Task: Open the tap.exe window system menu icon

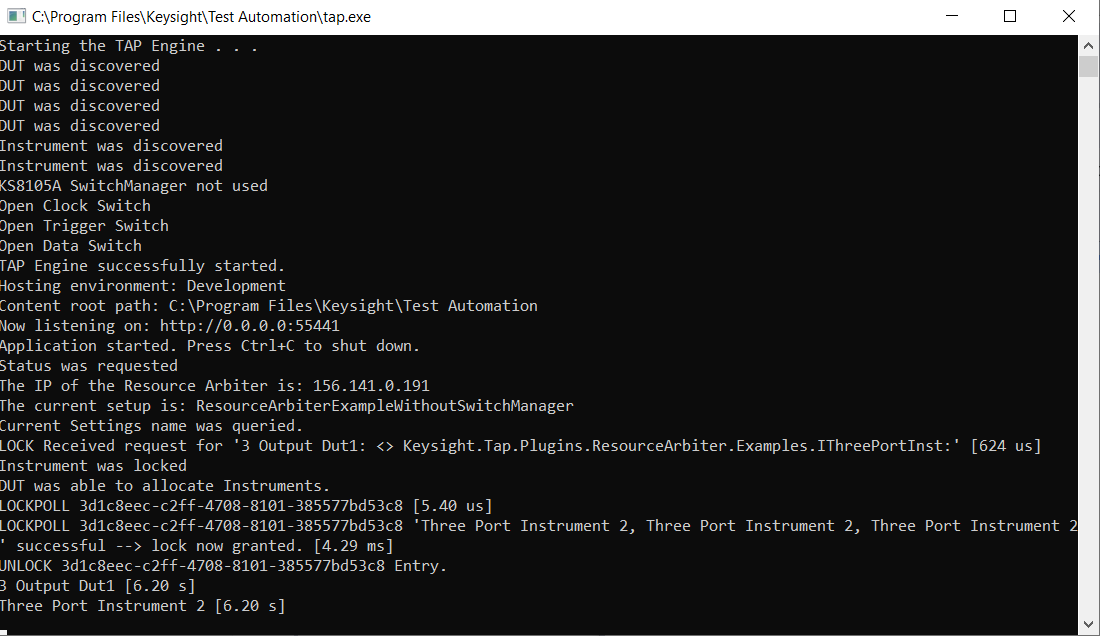Action: [17, 16]
